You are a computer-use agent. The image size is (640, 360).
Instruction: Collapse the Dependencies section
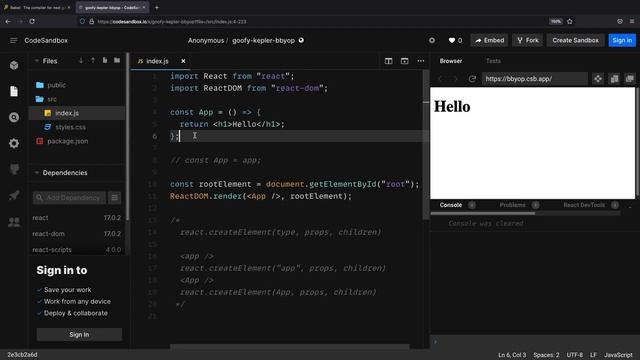37,173
